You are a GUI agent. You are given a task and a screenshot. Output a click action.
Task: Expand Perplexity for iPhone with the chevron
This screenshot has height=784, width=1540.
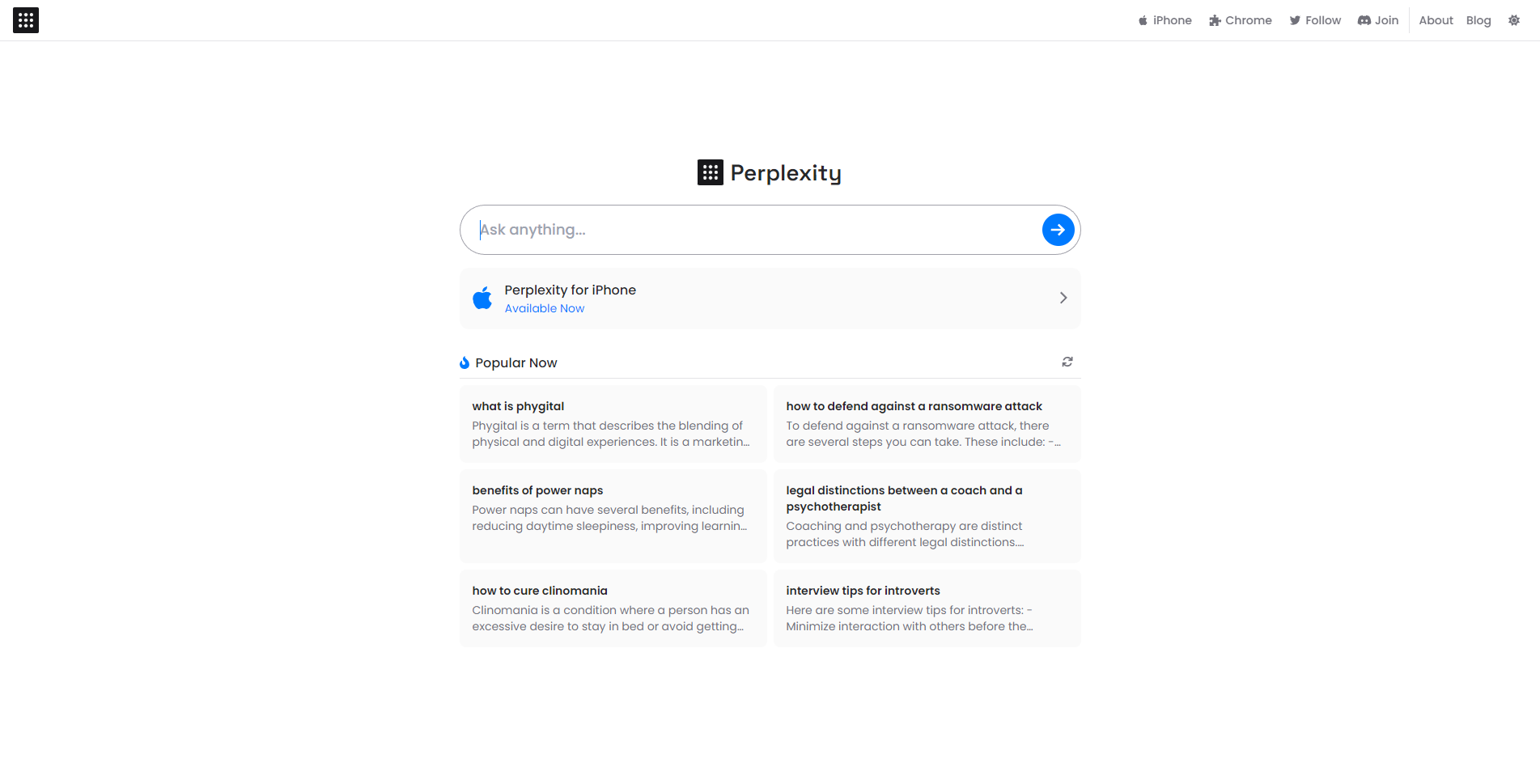click(1063, 298)
